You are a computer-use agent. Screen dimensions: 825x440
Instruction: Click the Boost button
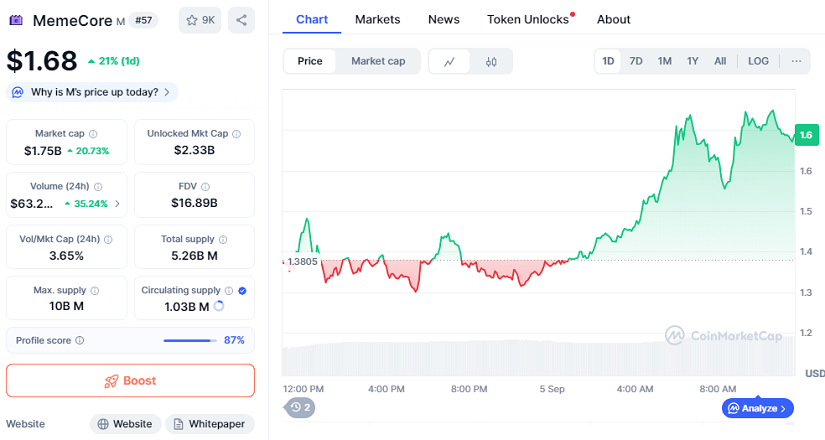coord(130,381)
